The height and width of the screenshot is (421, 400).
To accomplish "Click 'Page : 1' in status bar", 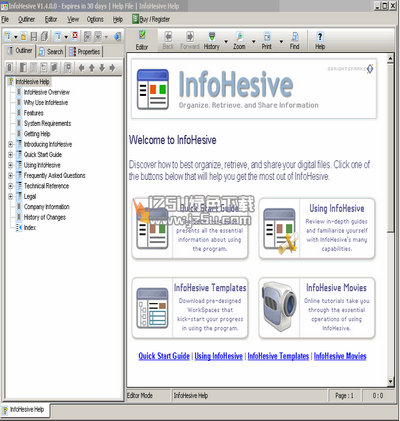I will coord(344,396).
